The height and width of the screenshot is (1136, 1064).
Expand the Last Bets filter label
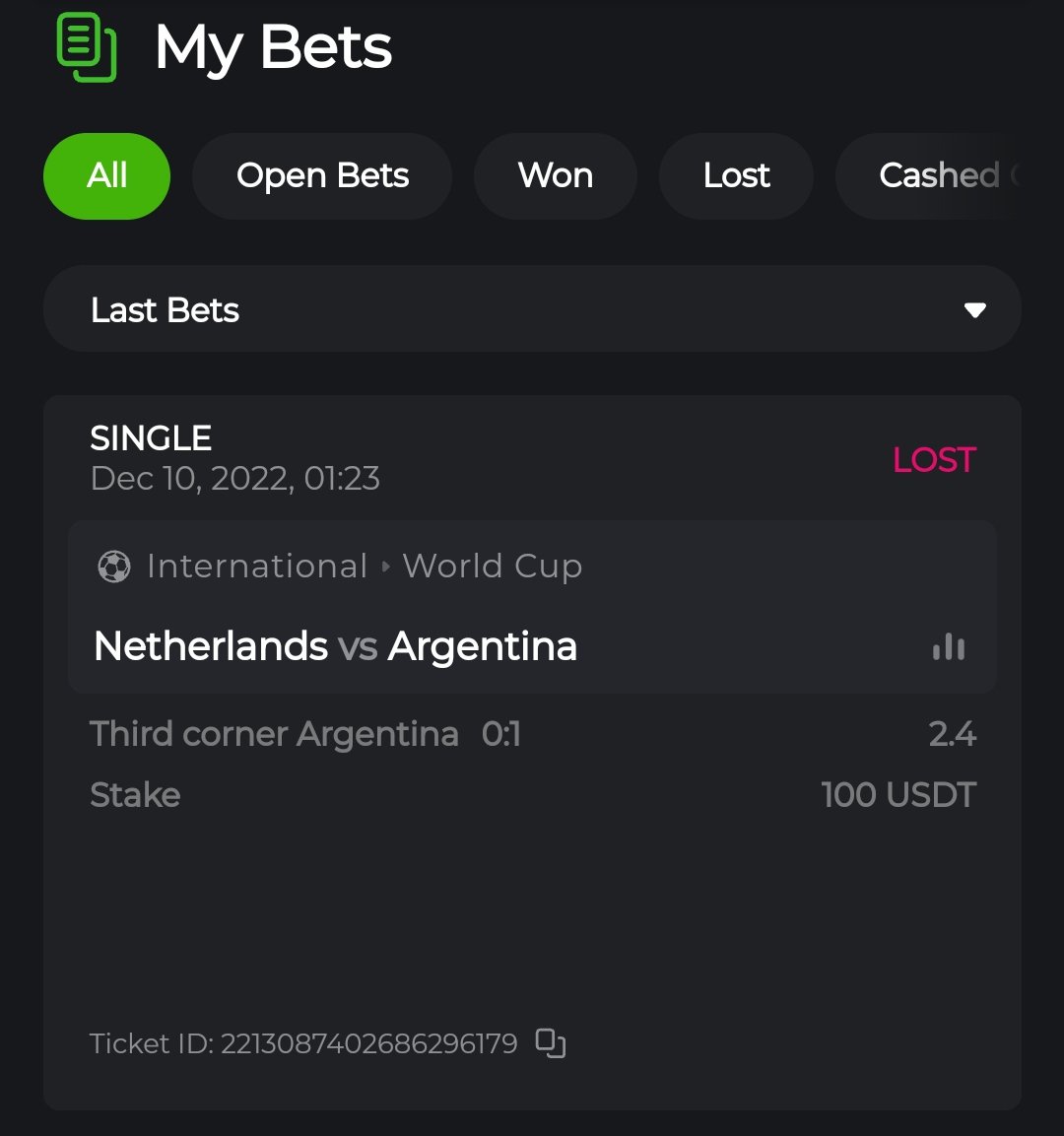tap(166, 310)
